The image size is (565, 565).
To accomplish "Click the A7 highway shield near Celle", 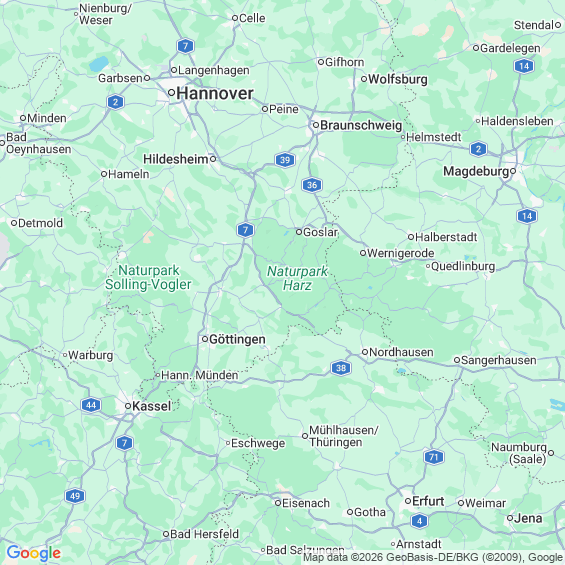I will [185, 46].
